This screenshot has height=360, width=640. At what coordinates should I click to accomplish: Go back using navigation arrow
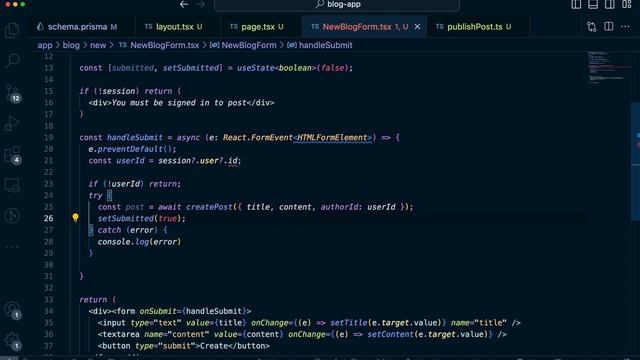click(184, 4)
